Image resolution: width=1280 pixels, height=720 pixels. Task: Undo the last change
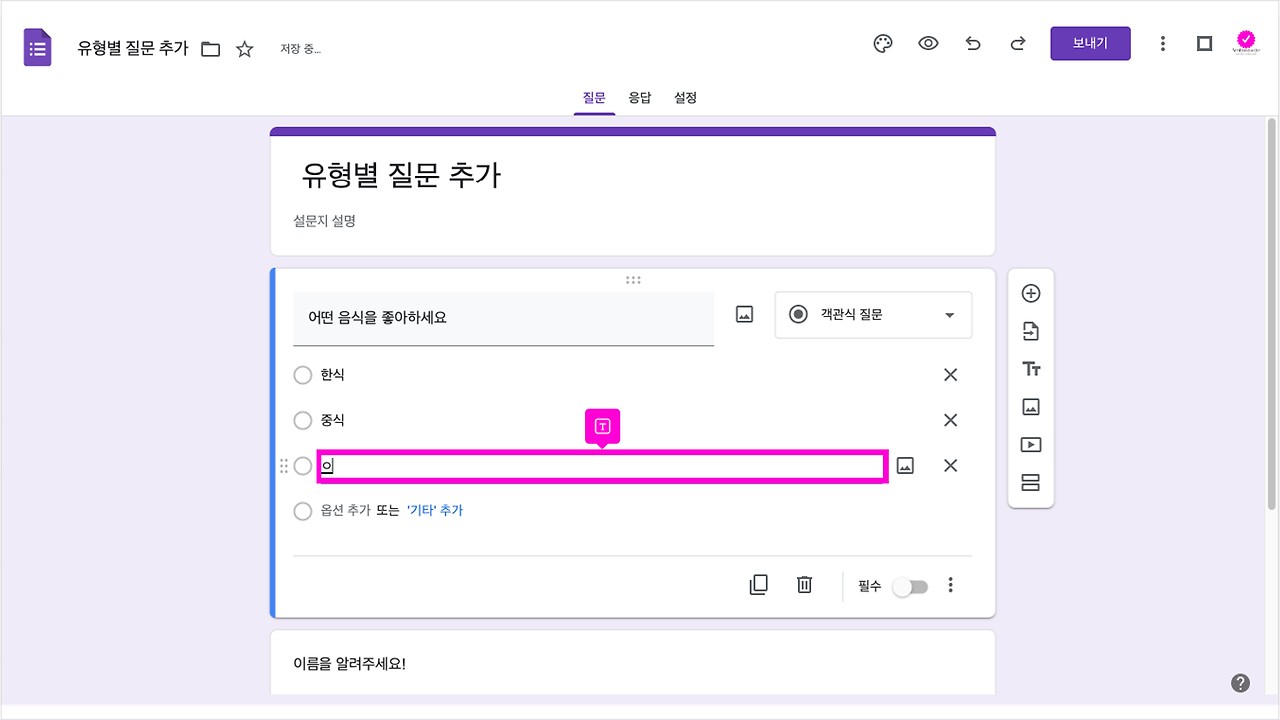pyautogui.click(x=972, y=43)
